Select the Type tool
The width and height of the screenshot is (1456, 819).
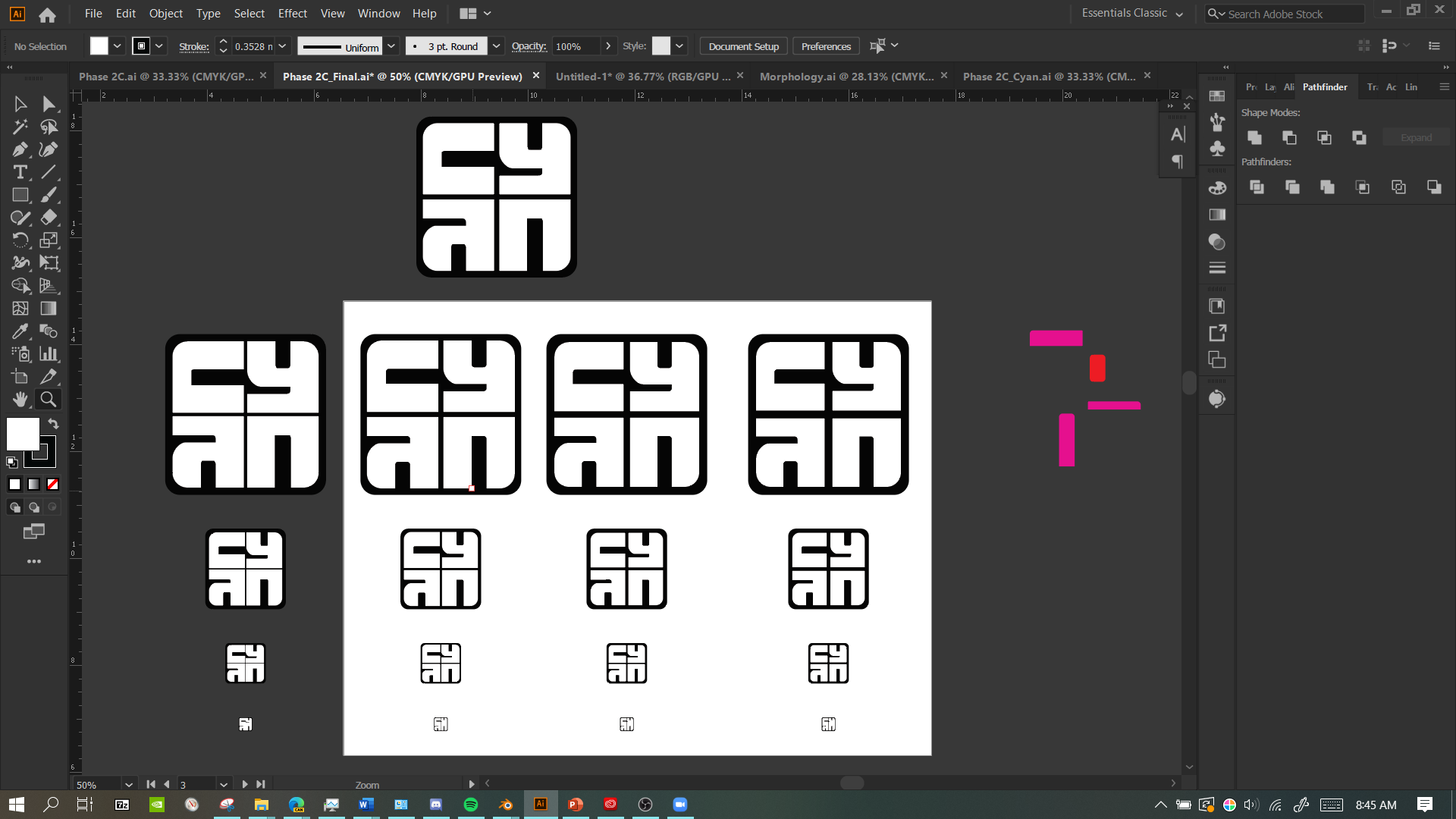coord(20,172)
